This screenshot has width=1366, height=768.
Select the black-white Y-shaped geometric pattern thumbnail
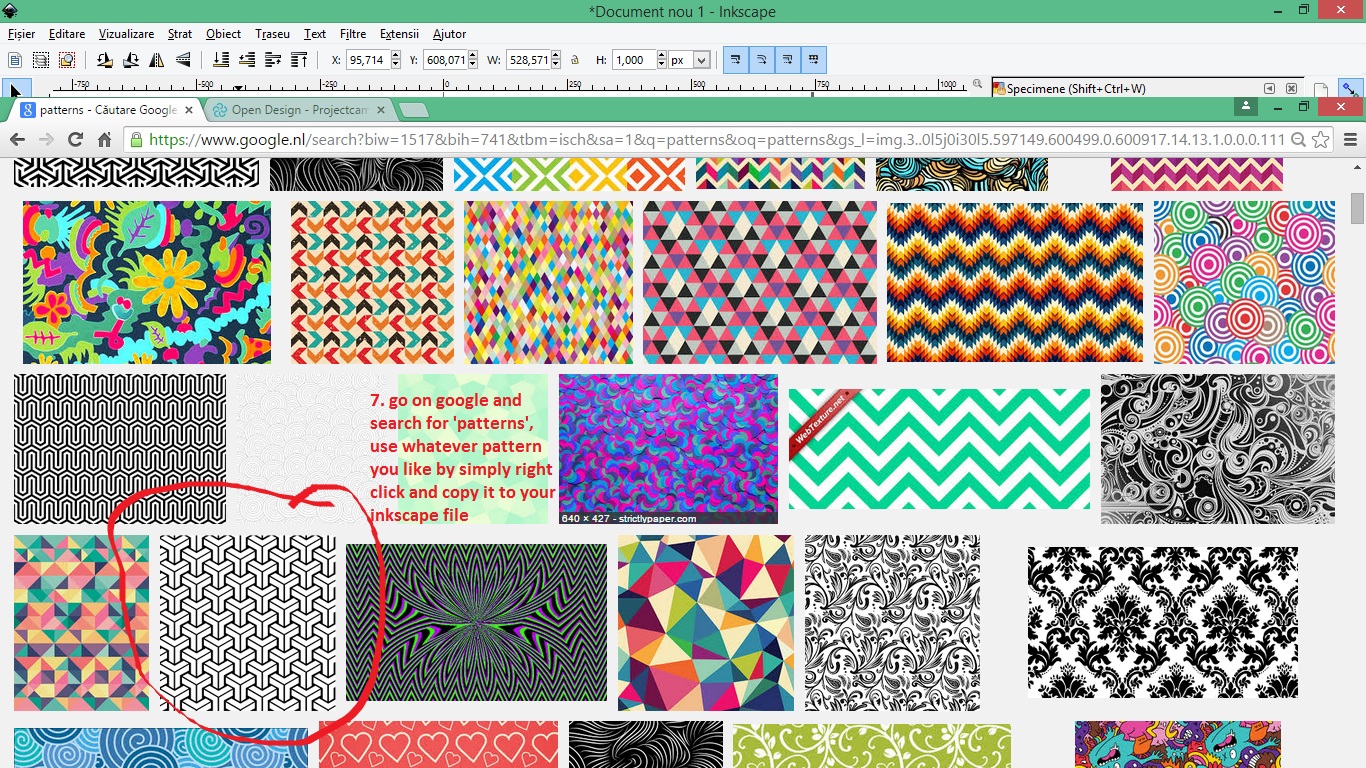click(x=248, y=623)
